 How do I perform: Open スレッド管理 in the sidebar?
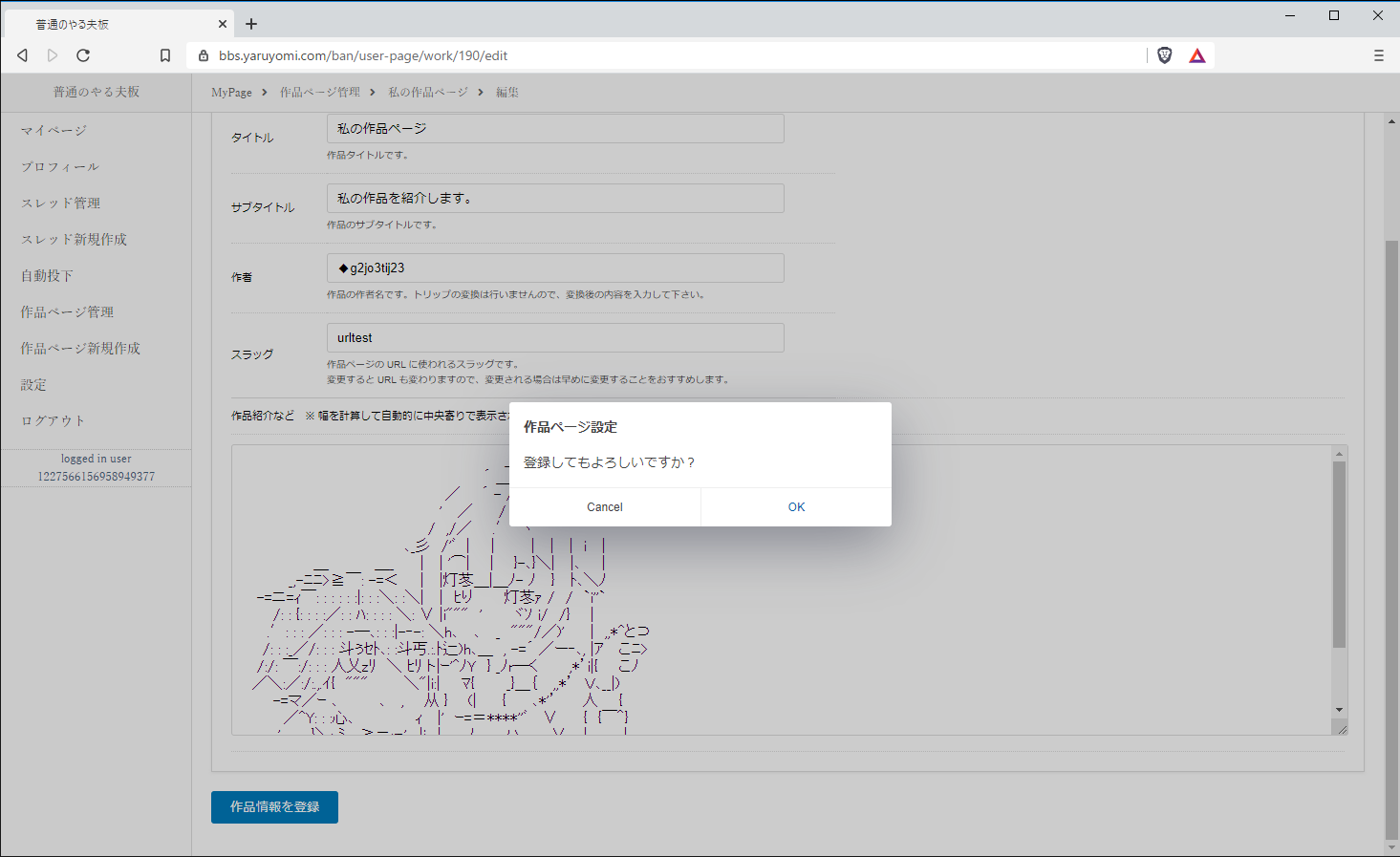coord(58,203)
